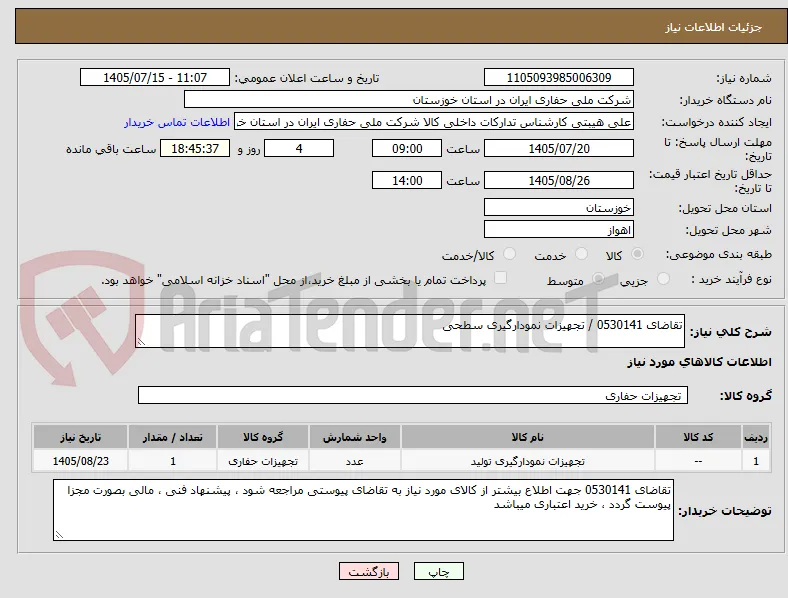
Task: Click the نام کالا column header
Action: point(528,437)
